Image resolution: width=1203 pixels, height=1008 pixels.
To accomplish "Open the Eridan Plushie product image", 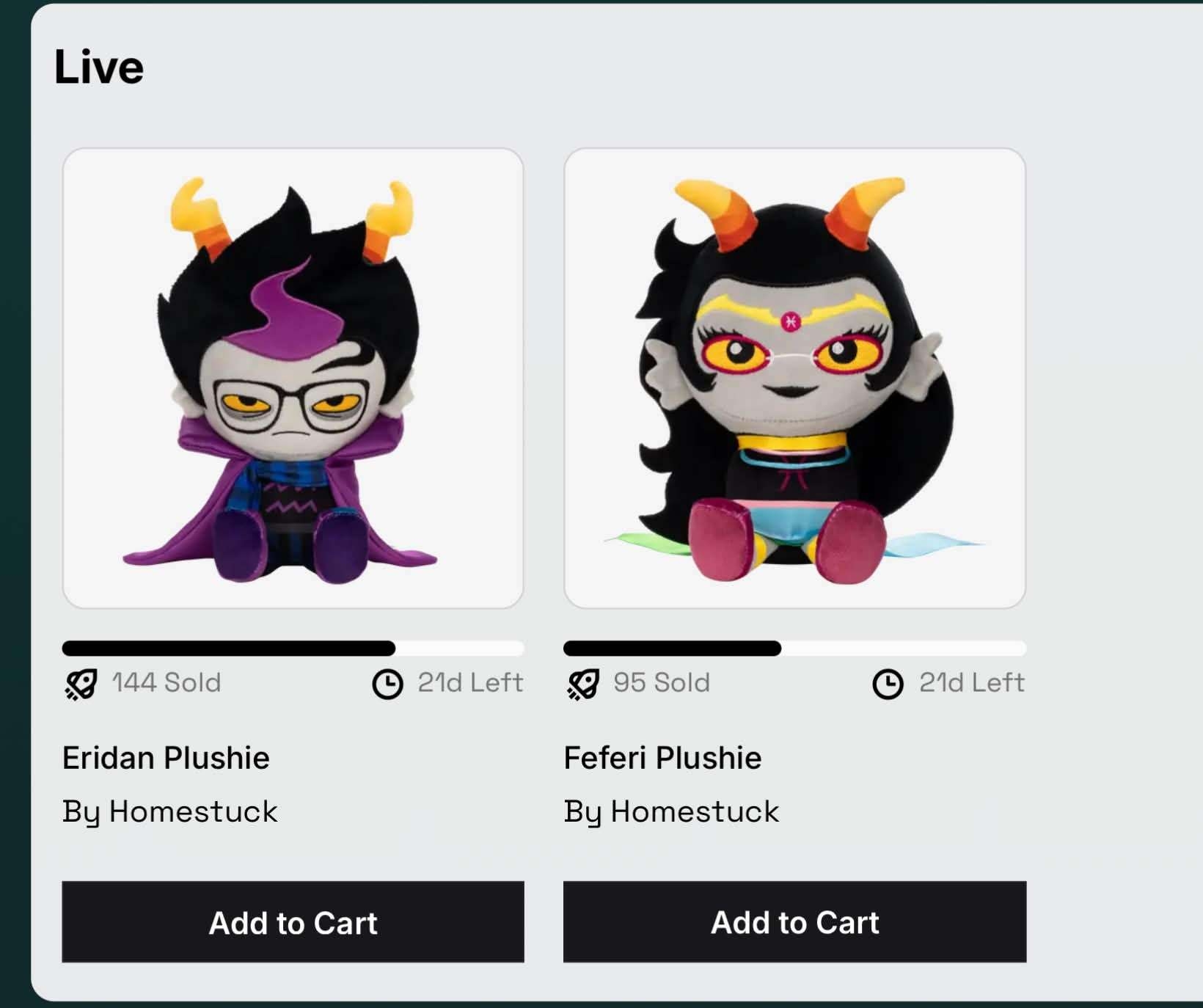I will [293, 378].
